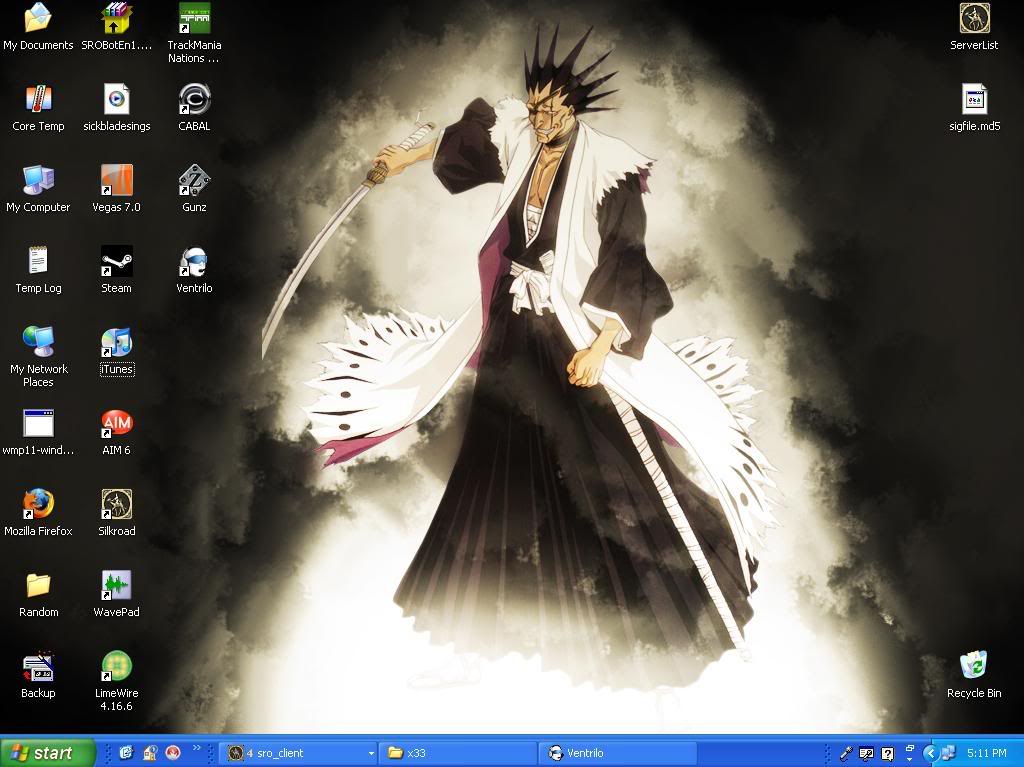The image size is (1024, 767).
Task: Select the Random folder icon
Action: point(38,594)
